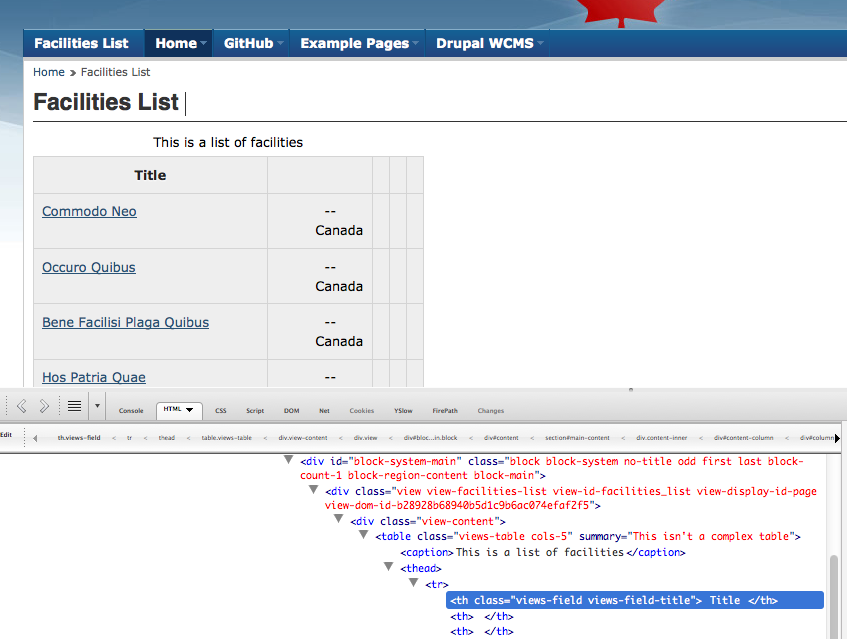Viewport: 847px width, 639px height.
Task: Open the Commodo Neo facility link
Action: coord(89,211)
